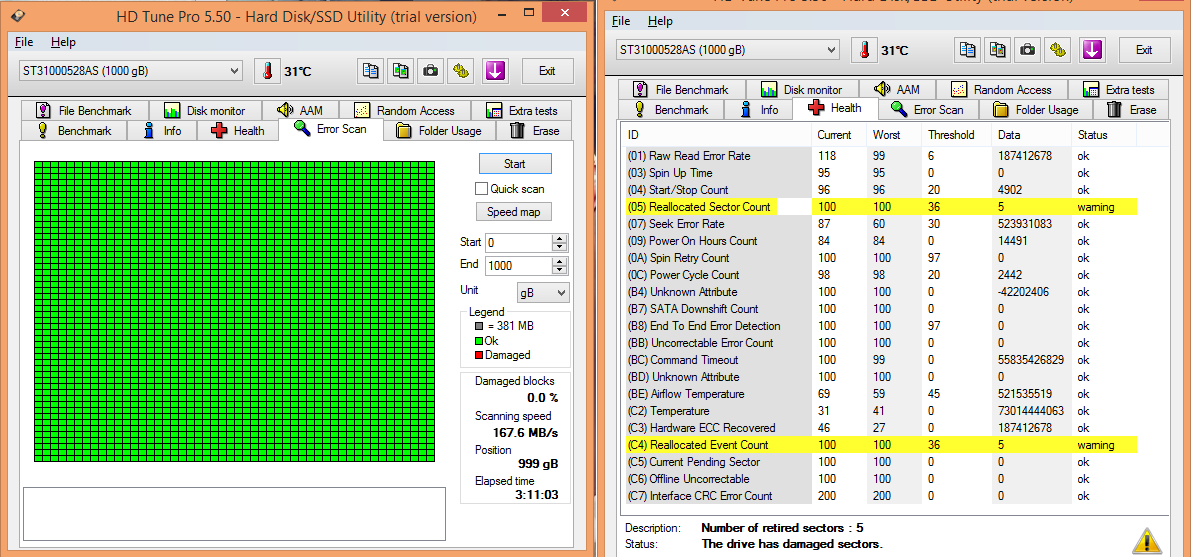Open Folder Usage tab in right window

[x=1037, y=109]
